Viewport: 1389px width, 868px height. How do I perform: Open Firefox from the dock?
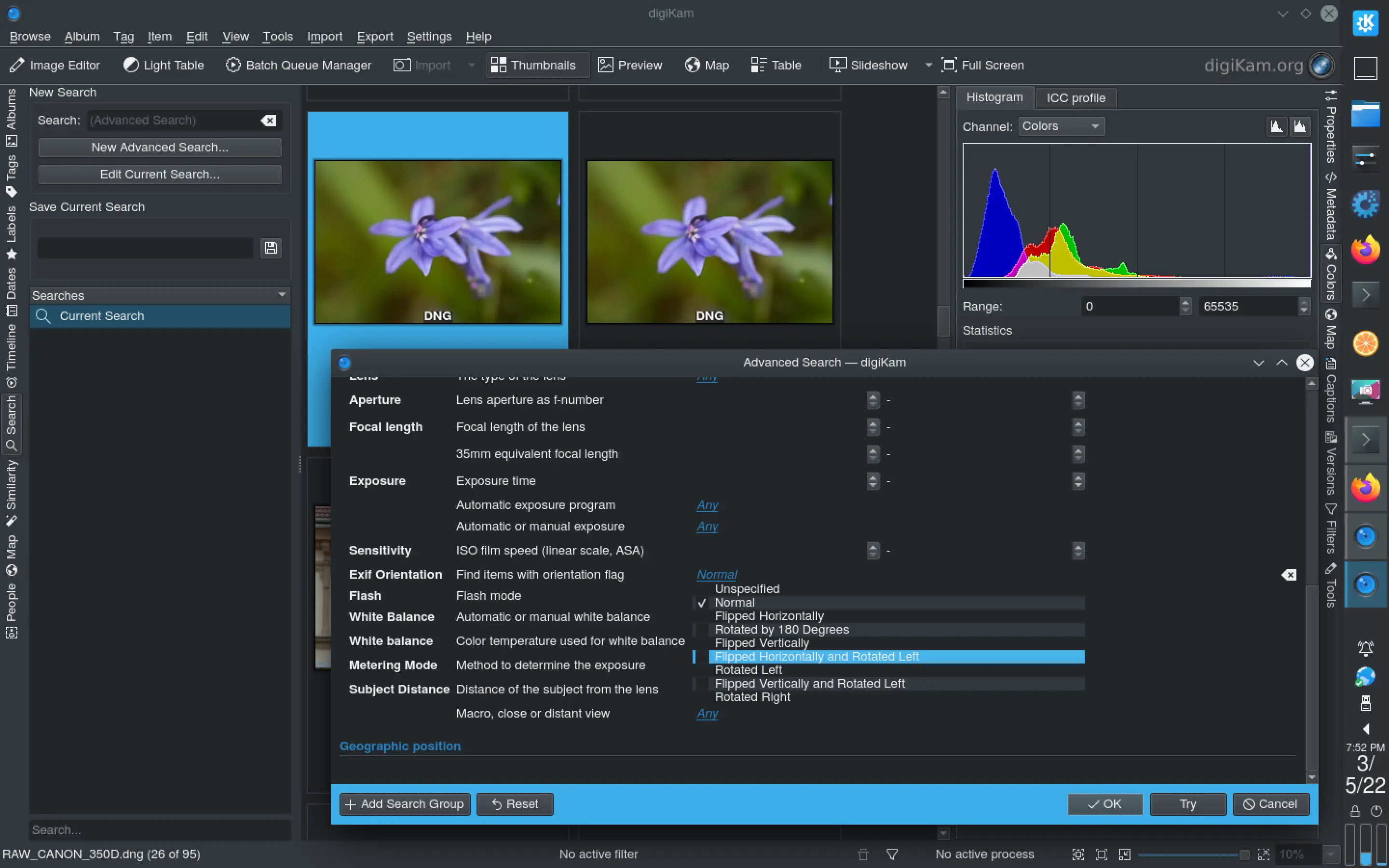tap(1365, 250)
